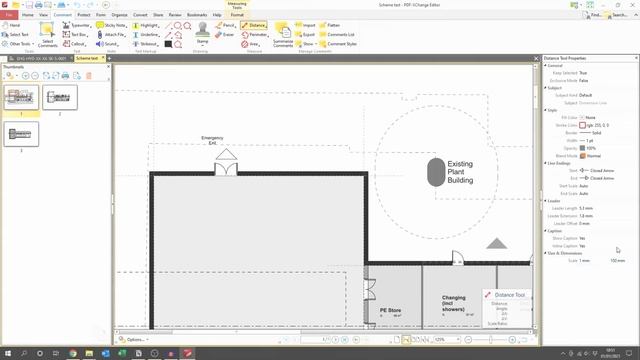640x360 pixels.
Task: Toggle the Exclusive Mode value False
Action: 584,81
